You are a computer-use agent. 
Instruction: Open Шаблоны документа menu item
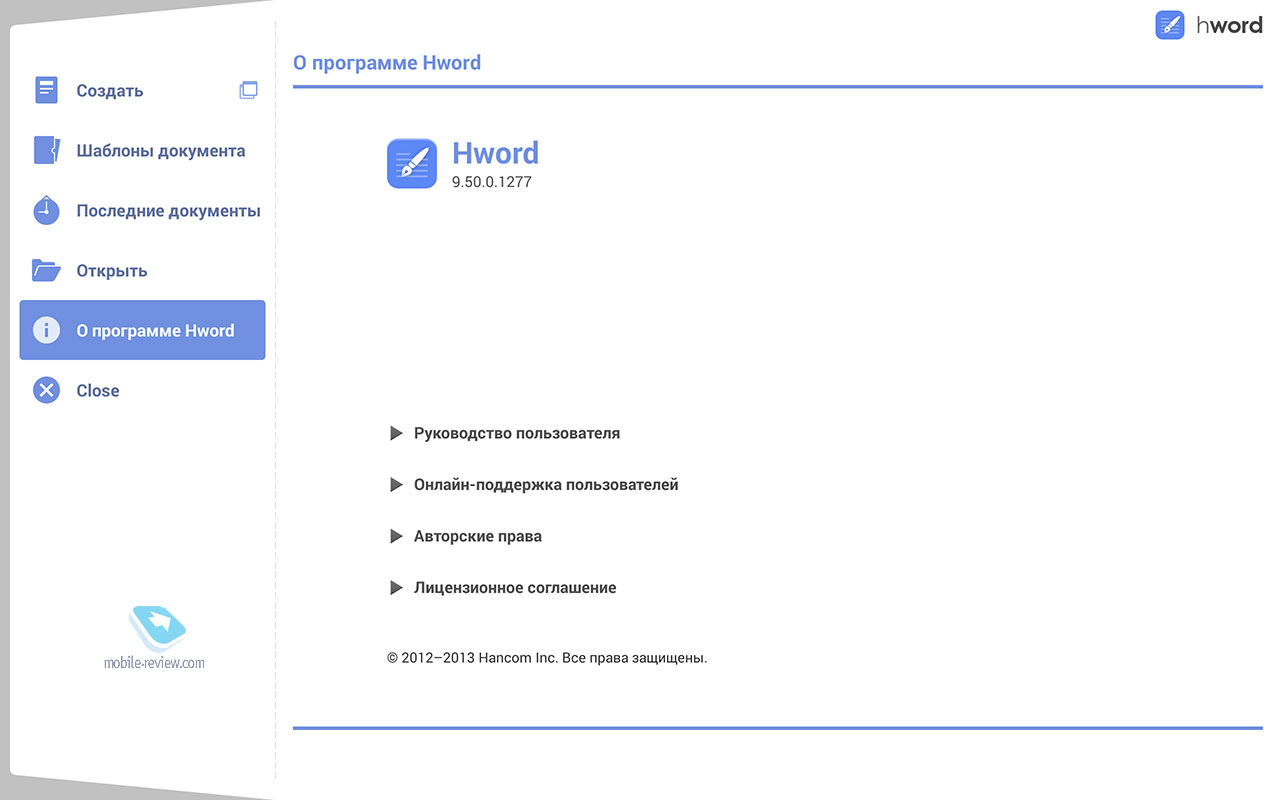point(142,151)
